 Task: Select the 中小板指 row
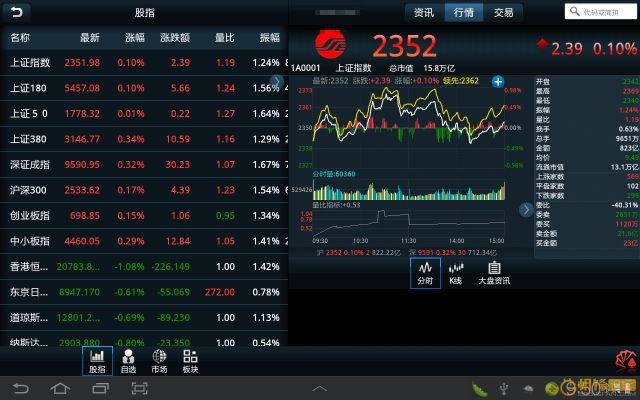144,241
